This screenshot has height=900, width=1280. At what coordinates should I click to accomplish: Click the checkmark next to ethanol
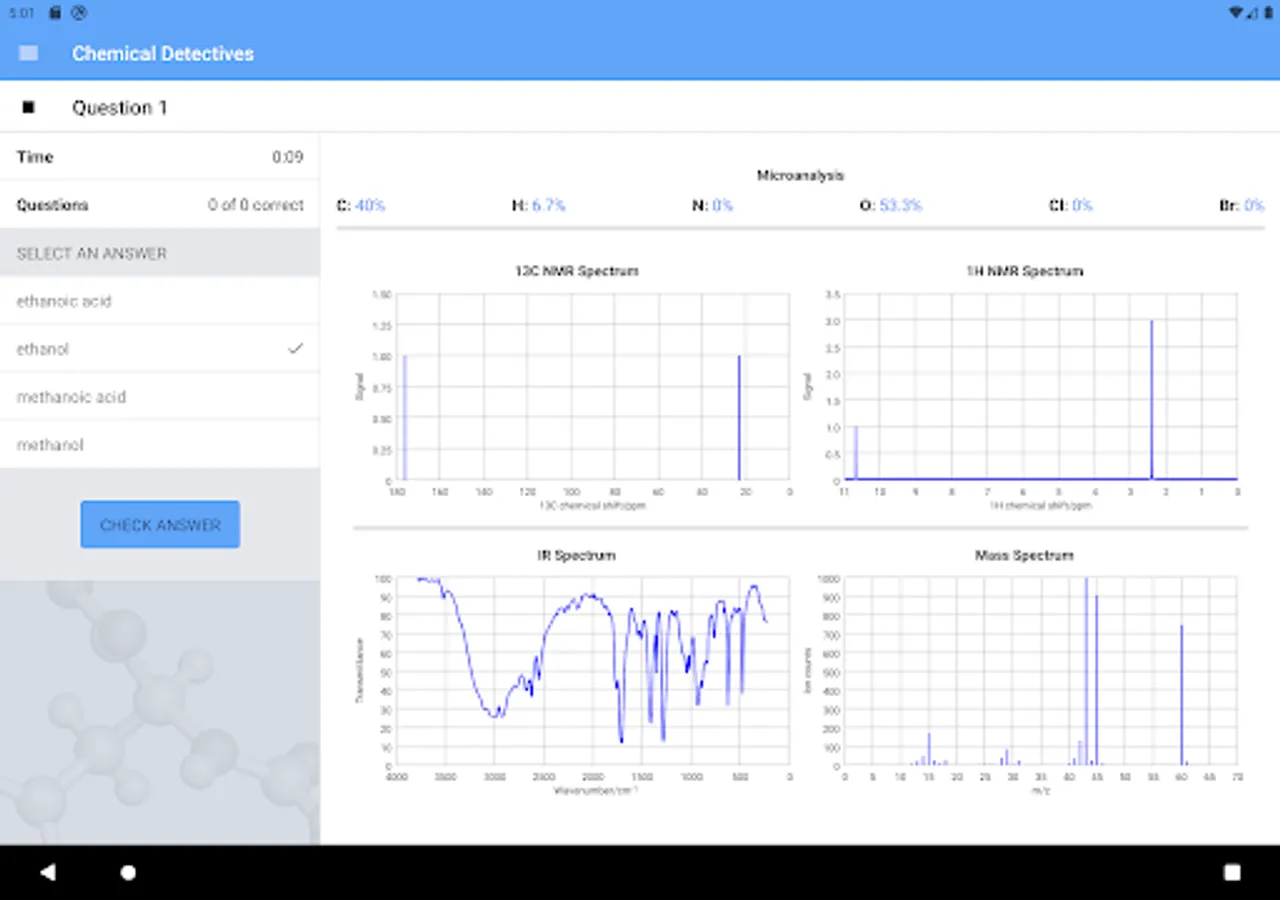coord(295,348)
